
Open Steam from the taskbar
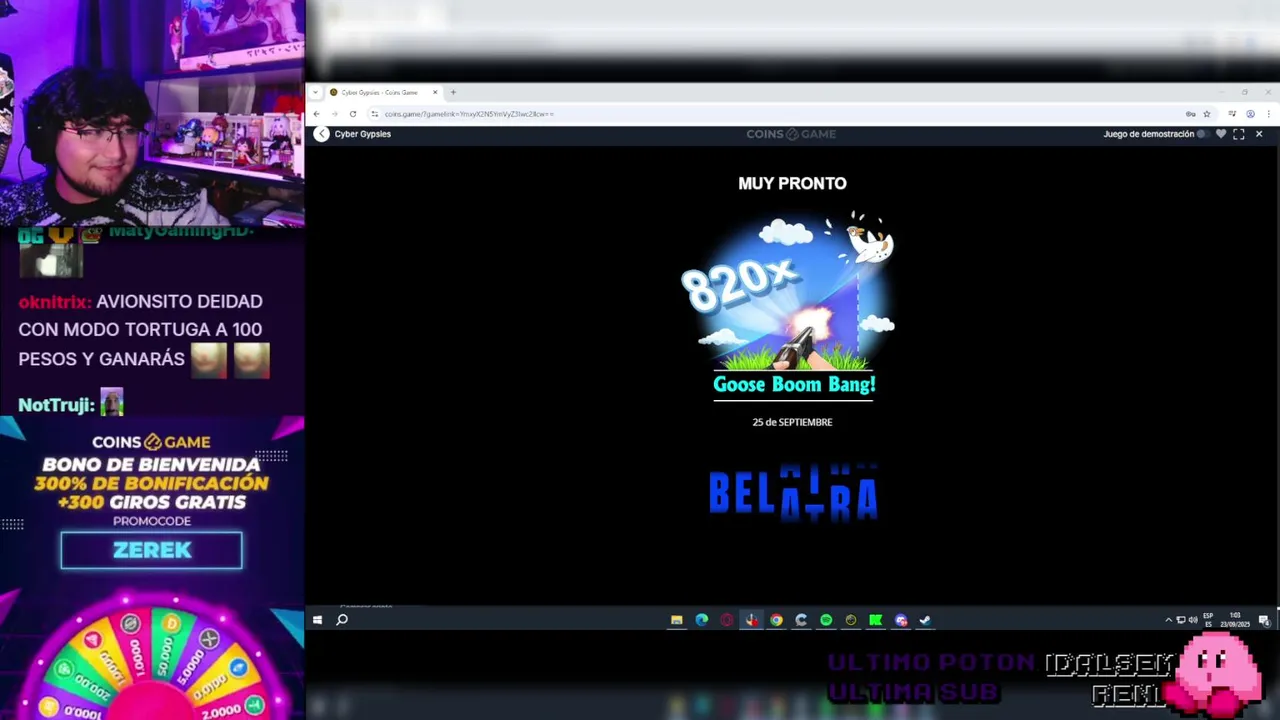coord(925,620)
